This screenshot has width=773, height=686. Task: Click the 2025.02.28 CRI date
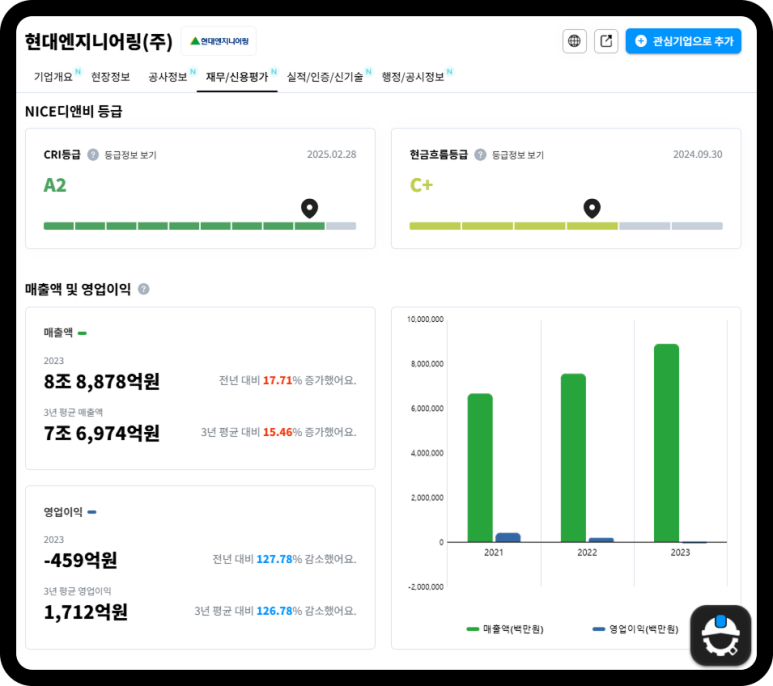(331, 154)
